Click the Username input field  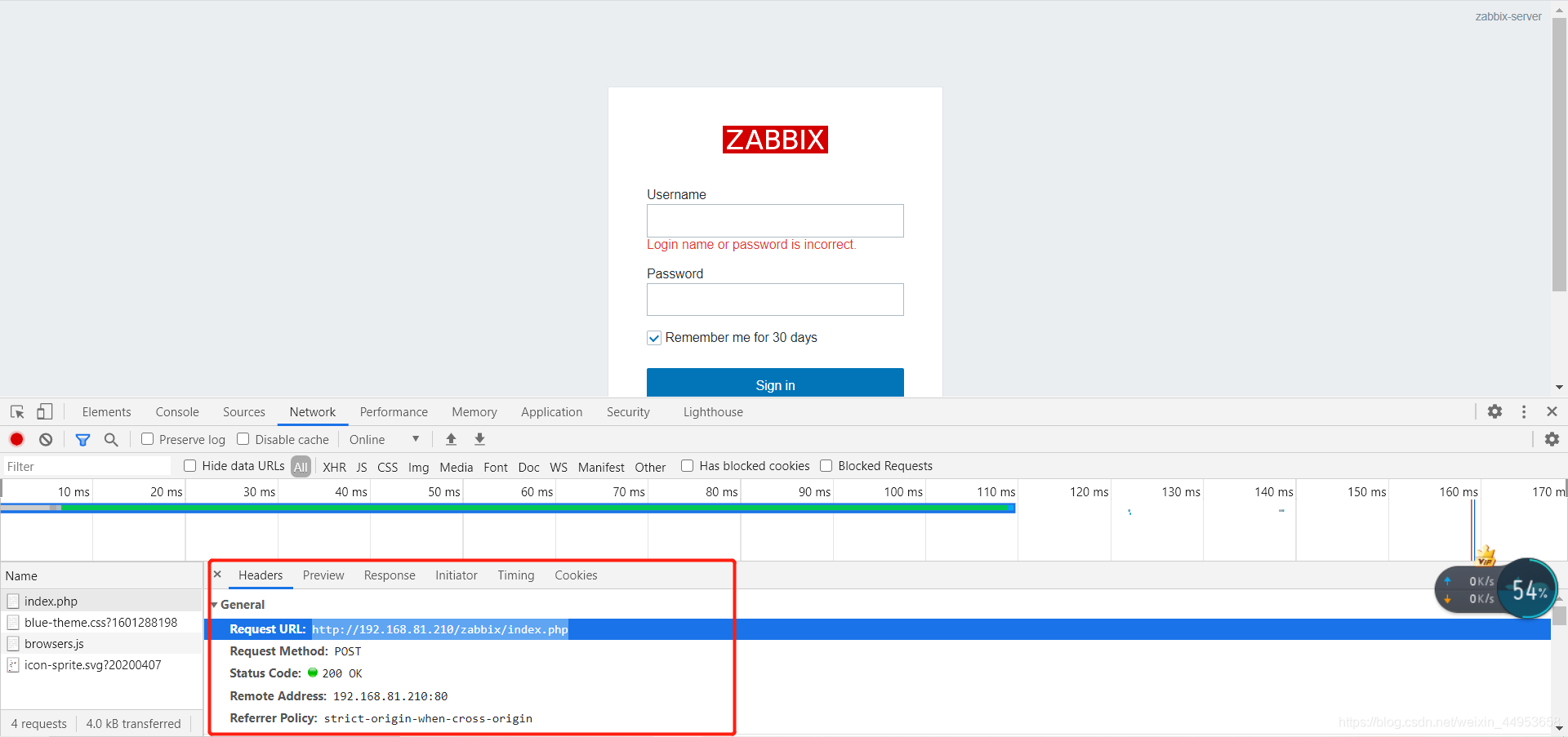coord(775,220)
